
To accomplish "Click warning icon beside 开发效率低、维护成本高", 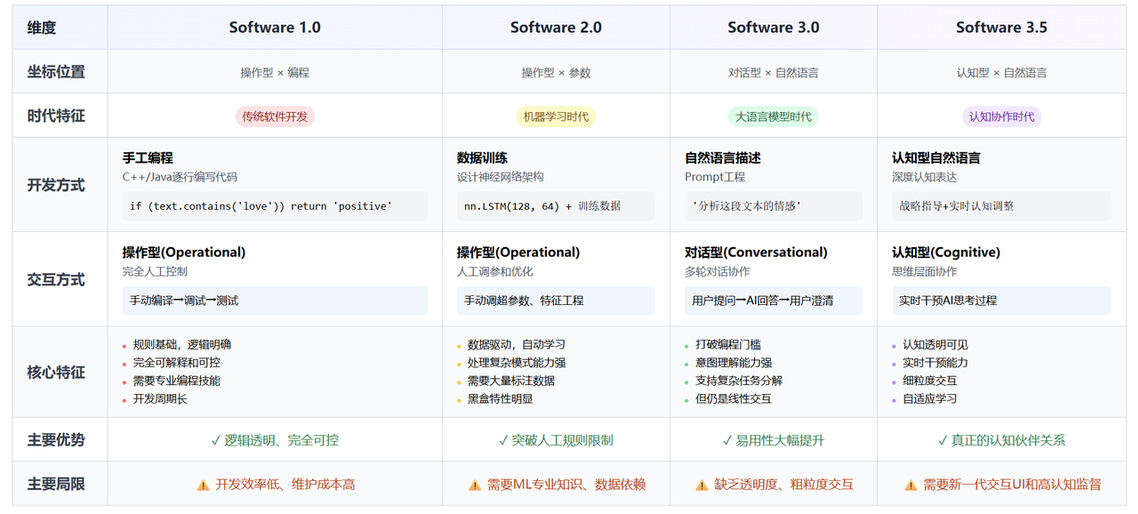I will tap(203, 485).
